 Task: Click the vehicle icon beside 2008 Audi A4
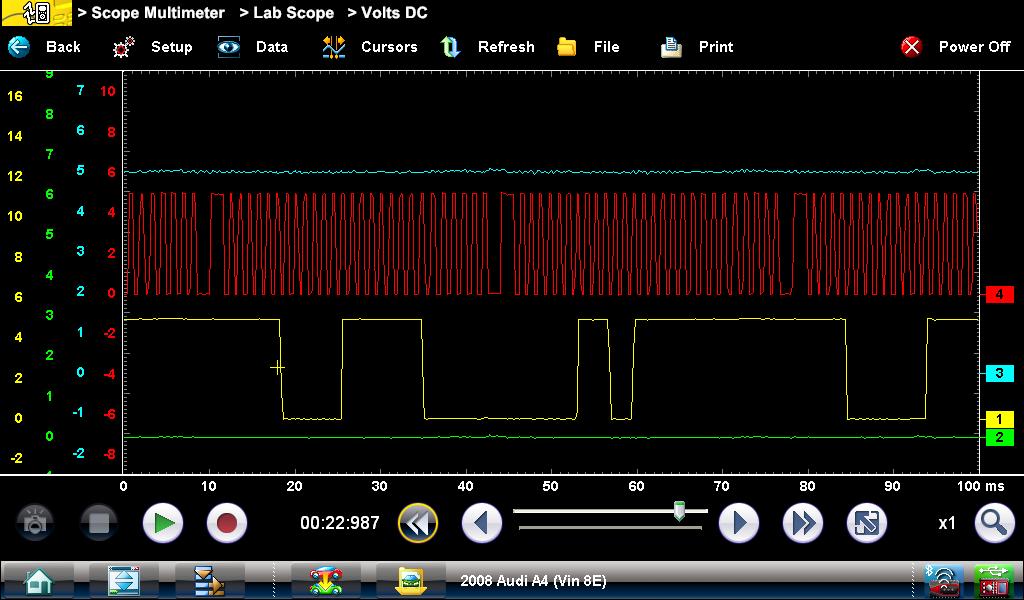tap(410, 580)
